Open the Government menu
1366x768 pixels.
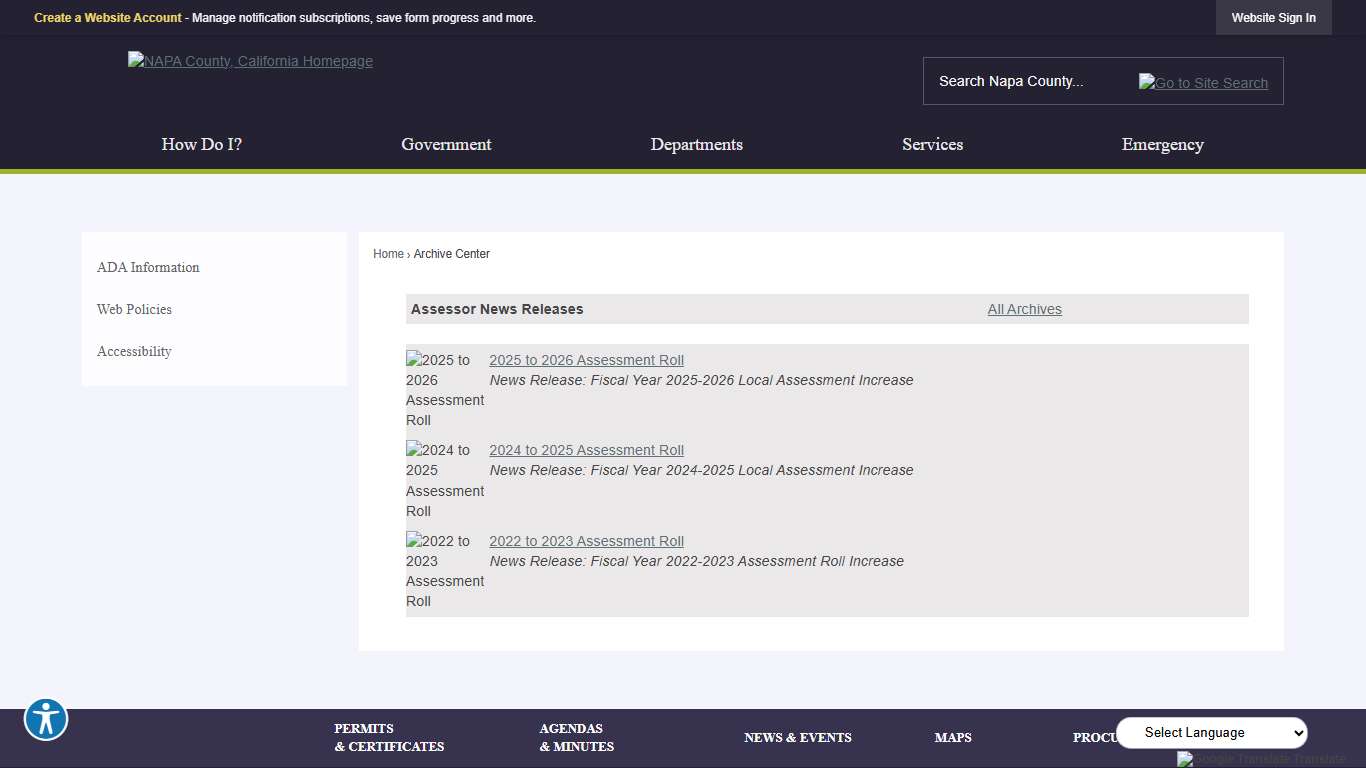(446, 144)
